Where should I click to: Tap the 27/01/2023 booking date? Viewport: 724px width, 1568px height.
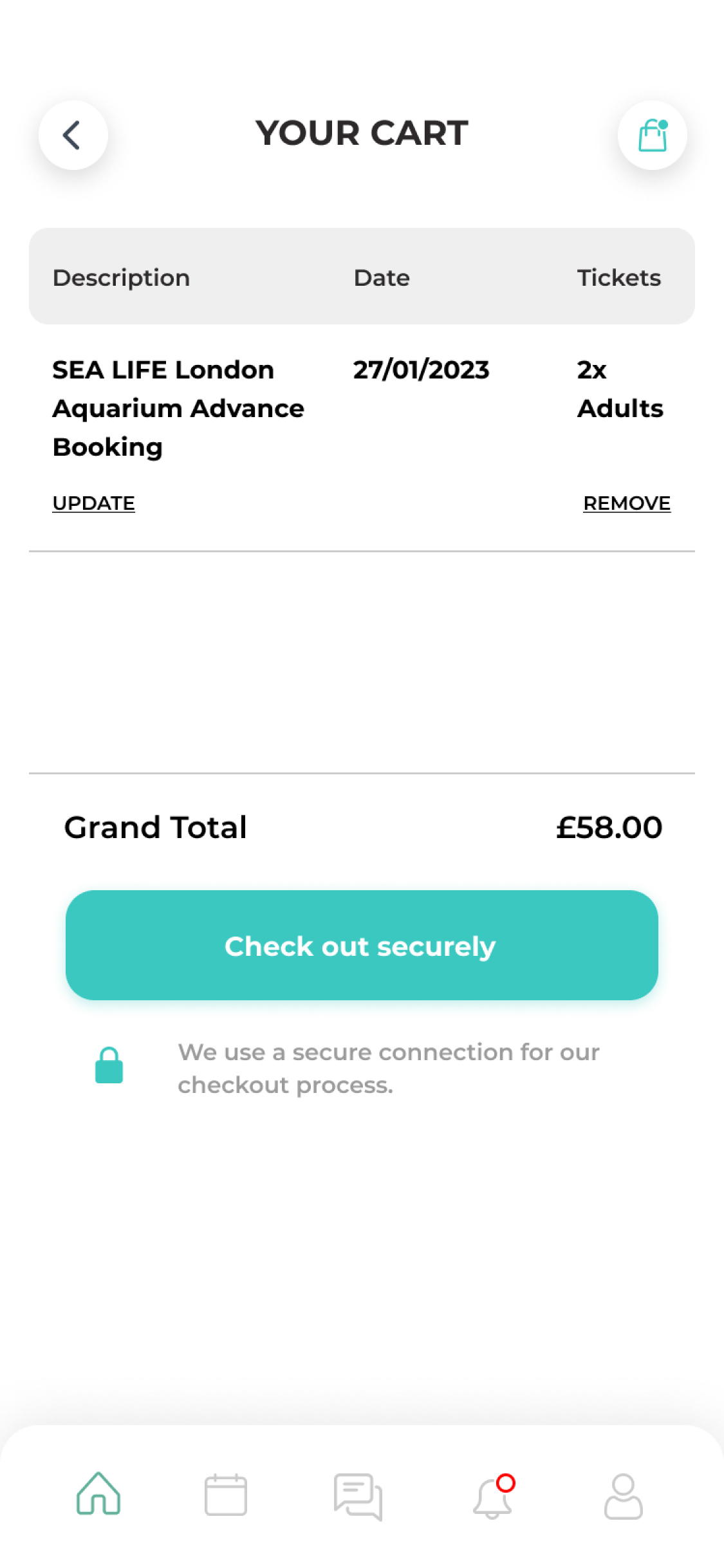tap(421, 370)
